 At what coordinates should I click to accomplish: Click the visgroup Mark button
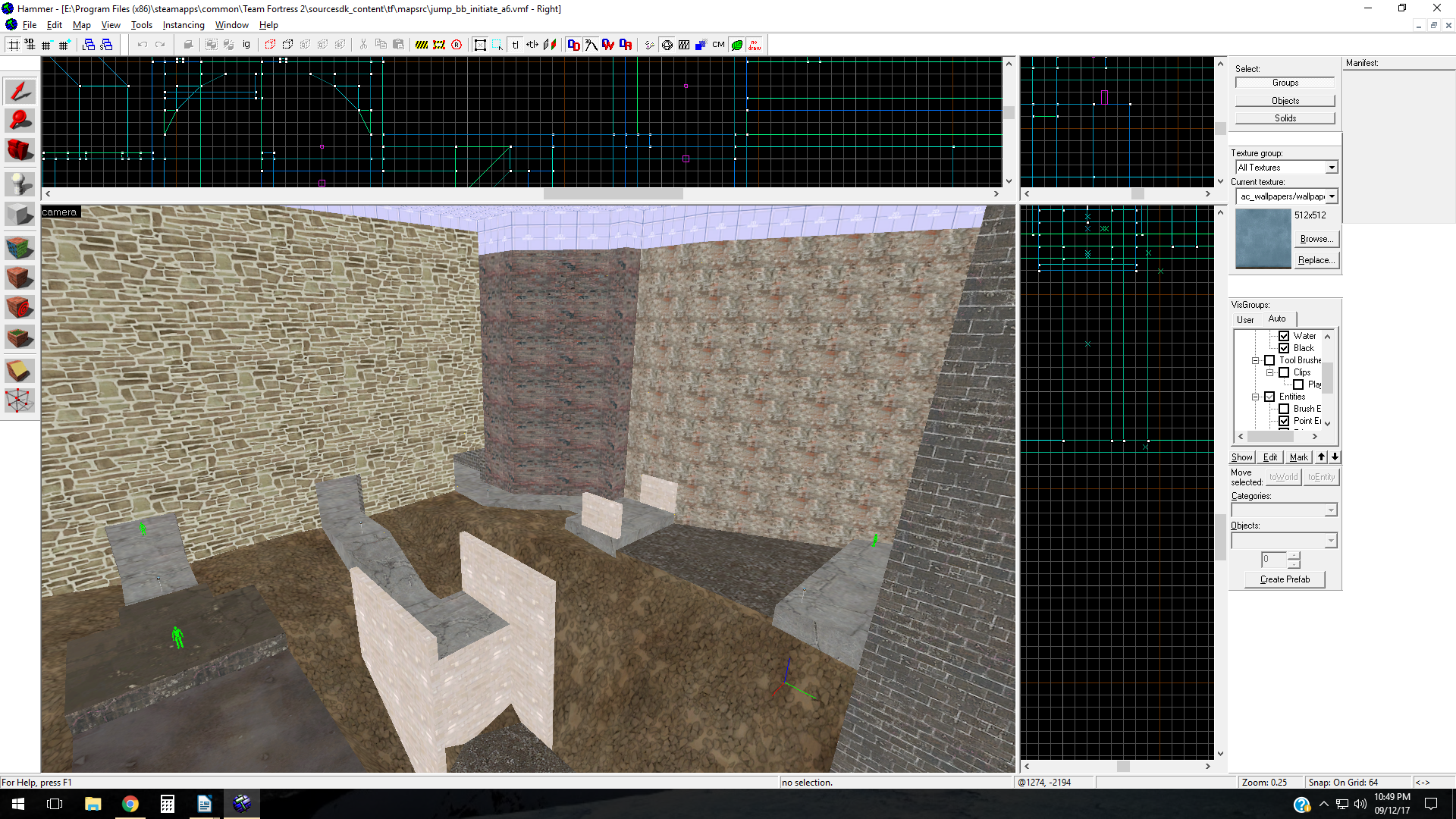pos(1299,457)
